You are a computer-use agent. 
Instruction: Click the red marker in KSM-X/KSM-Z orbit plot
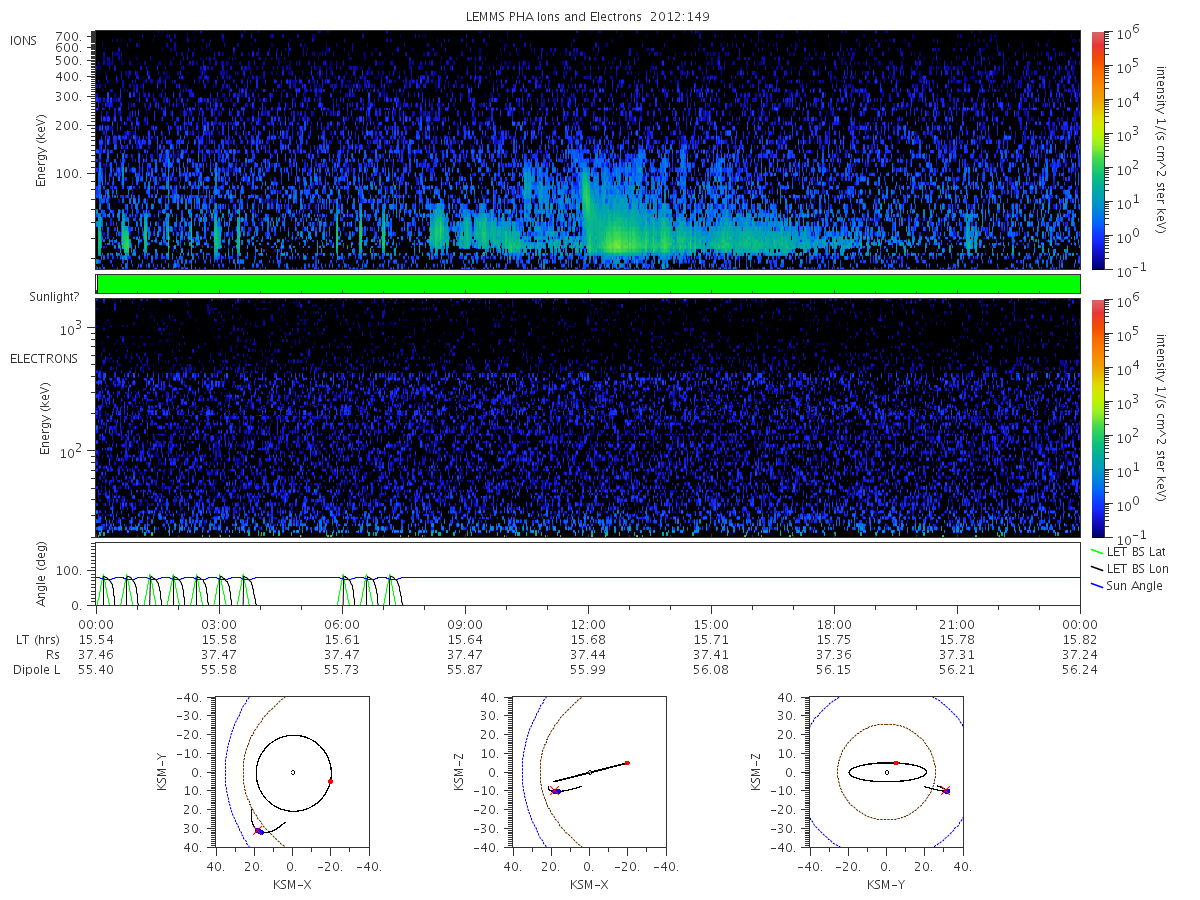627,763
